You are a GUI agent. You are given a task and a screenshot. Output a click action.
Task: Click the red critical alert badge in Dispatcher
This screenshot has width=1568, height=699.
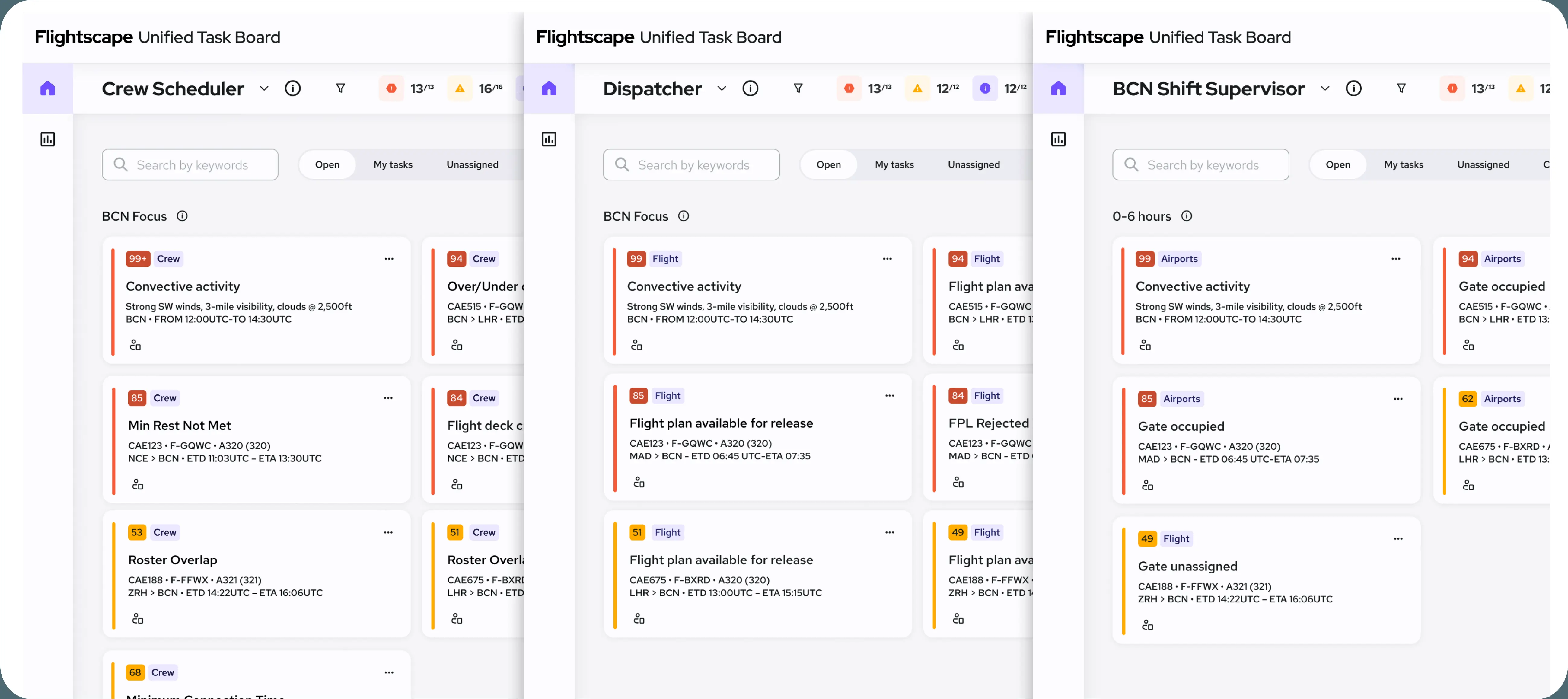coord(849,89)
